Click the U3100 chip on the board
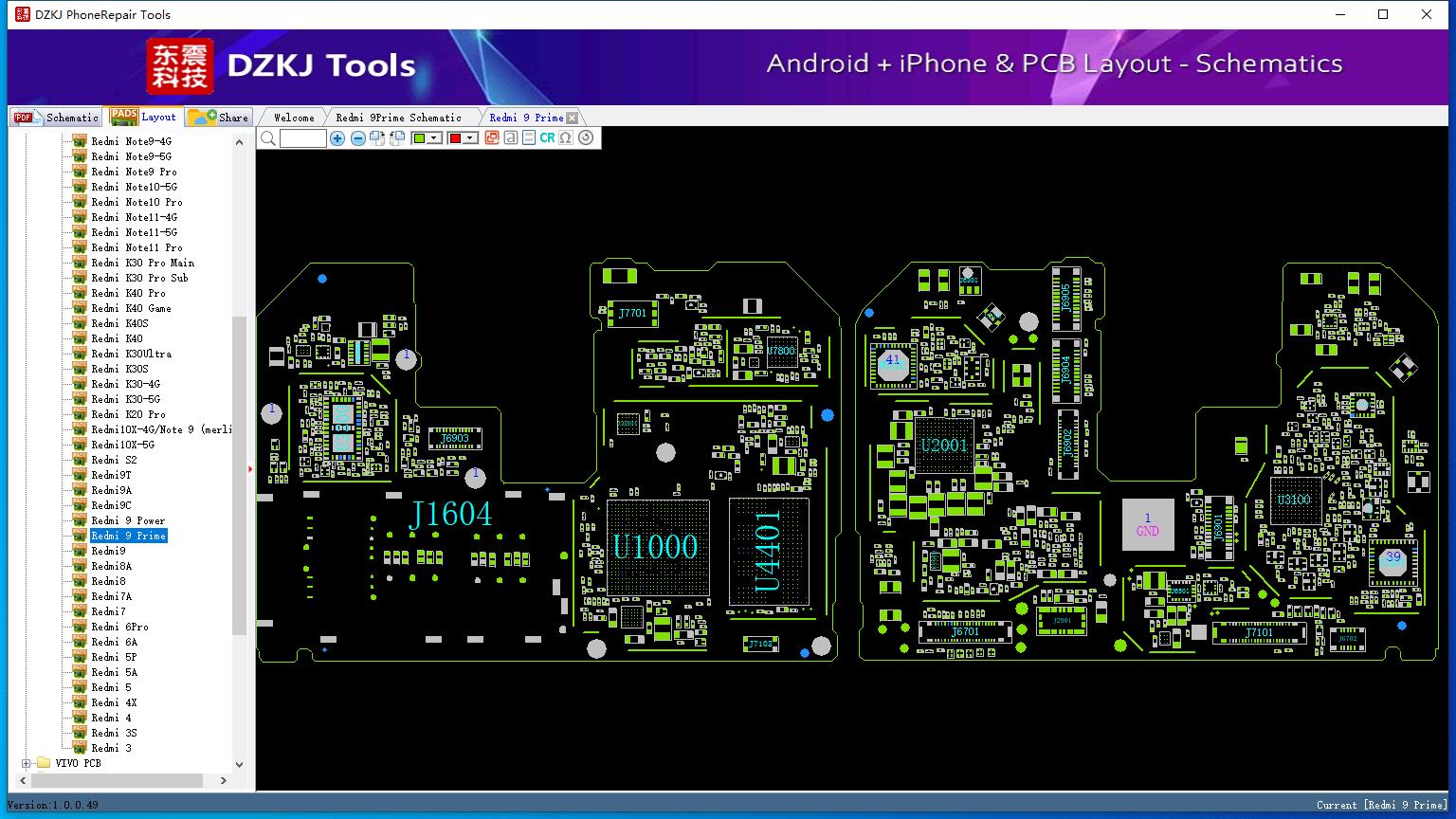1456x819 pixels. click(1295, 500)
